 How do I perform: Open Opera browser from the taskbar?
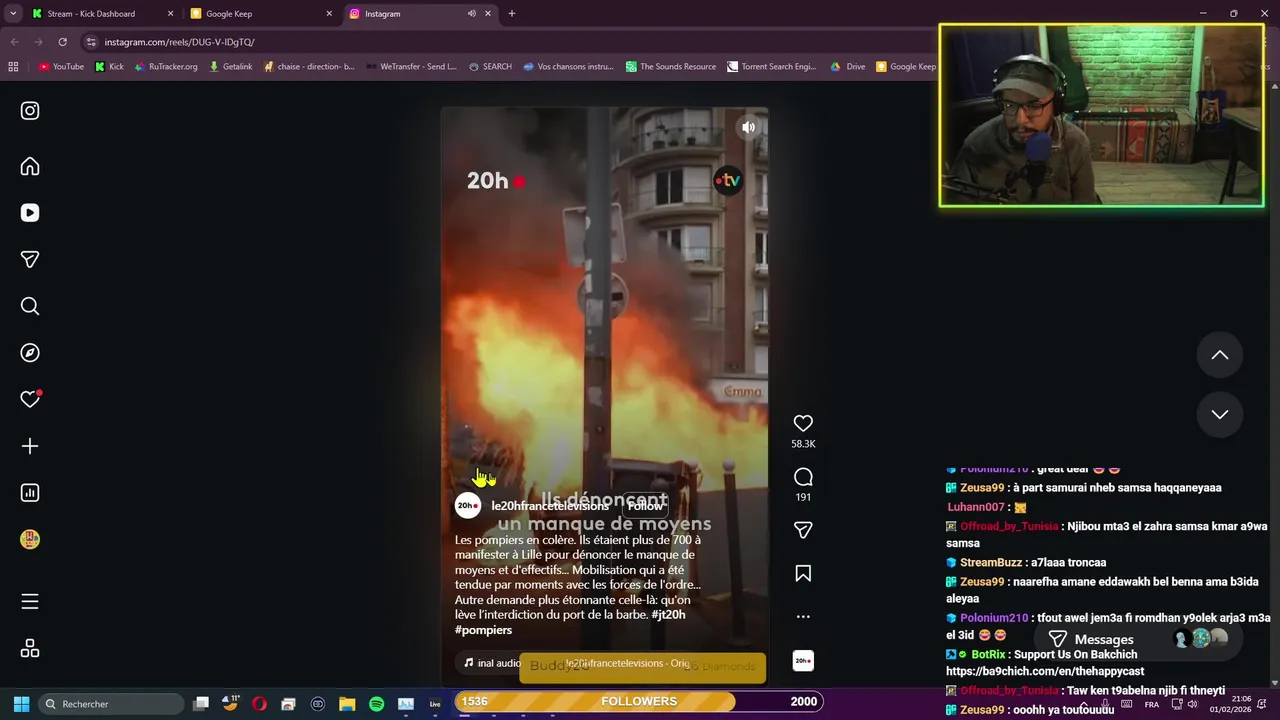point(259,704)
